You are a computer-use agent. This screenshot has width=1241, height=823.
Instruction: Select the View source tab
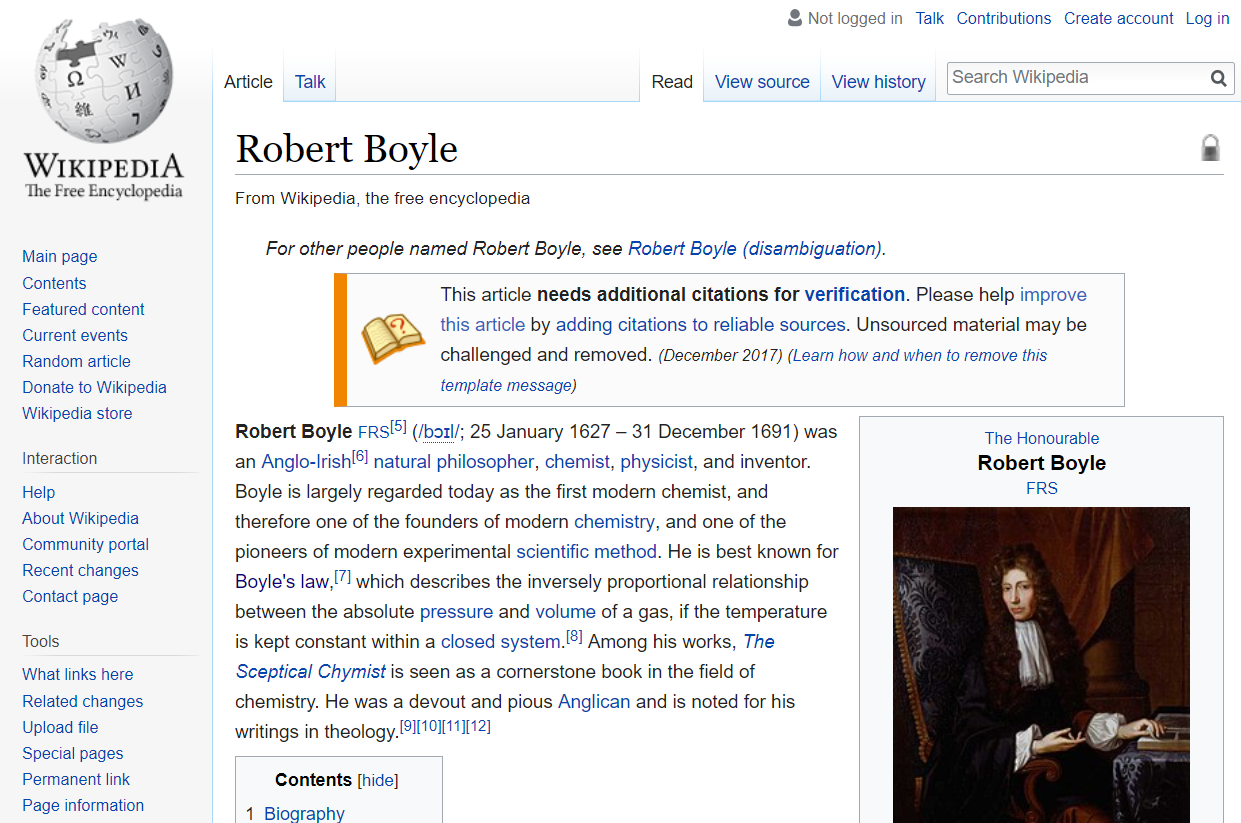click(x=762, y=82)
